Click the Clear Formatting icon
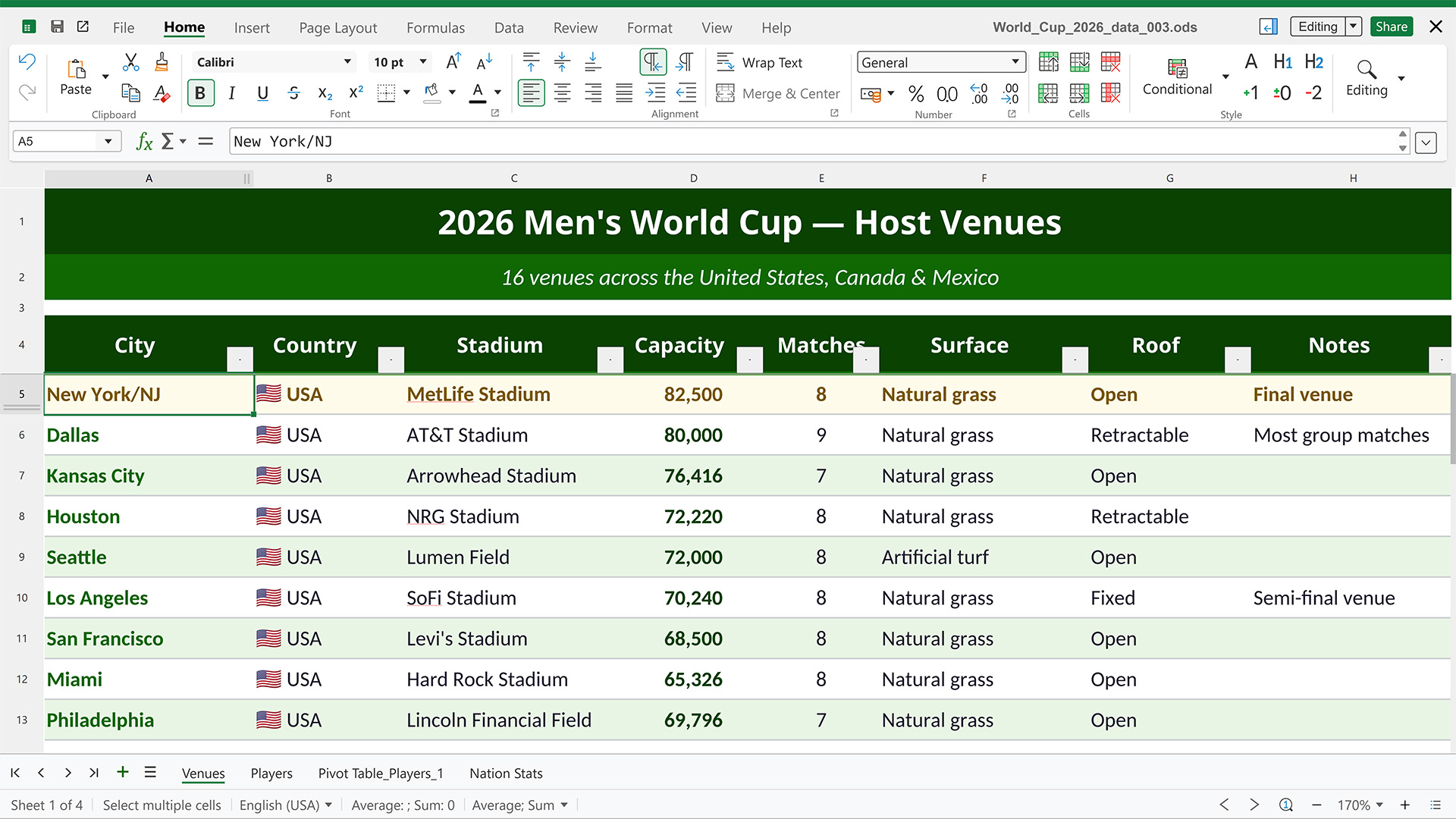The width and height of the screenshot is (1456, 819). click(162, 93)
